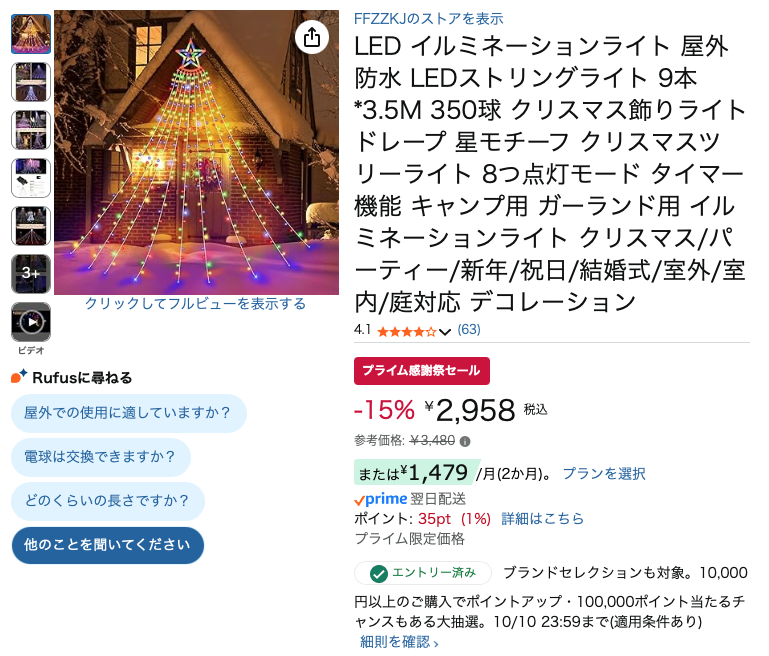769x656 pixels.
Task: Play the product video thumbnail
Action: pyautogui.click(x=31, y=322)
